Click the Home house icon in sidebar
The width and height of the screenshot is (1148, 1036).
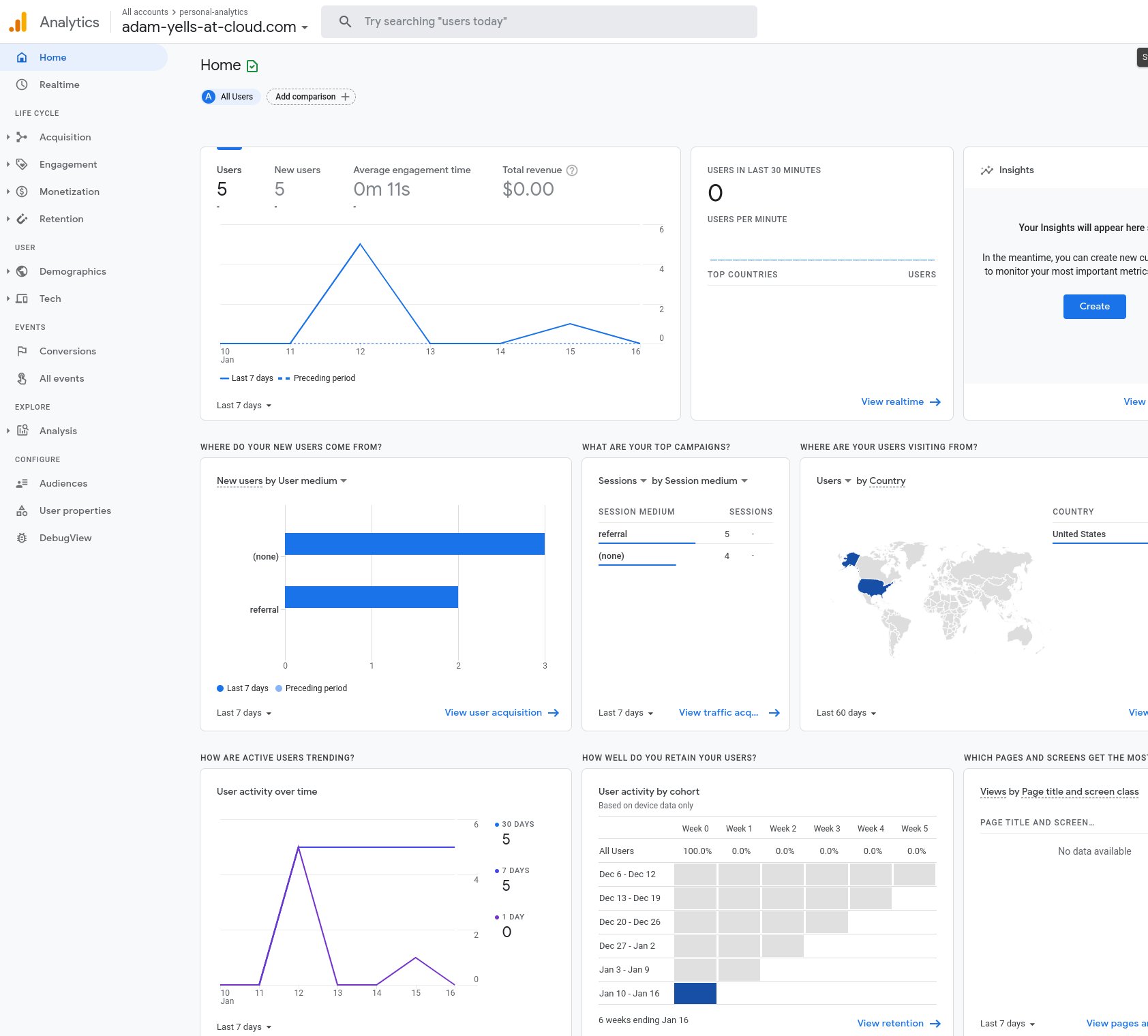(x=22, y=57)
